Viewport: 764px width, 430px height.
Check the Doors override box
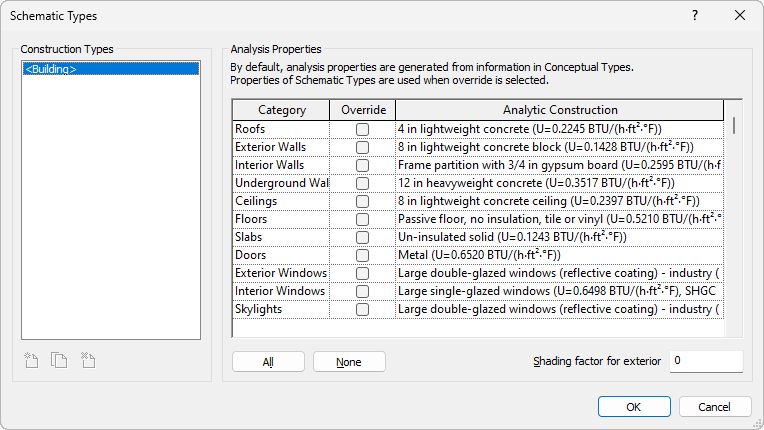tap(362, 255)
